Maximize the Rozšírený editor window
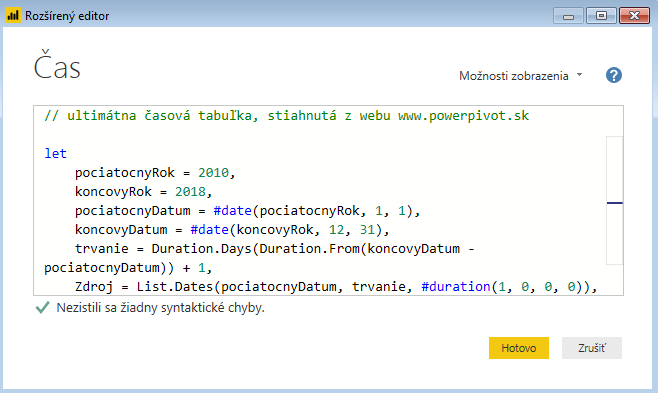Image resolution: width=658 pixels, height=393 pixels. click(601, 16)
